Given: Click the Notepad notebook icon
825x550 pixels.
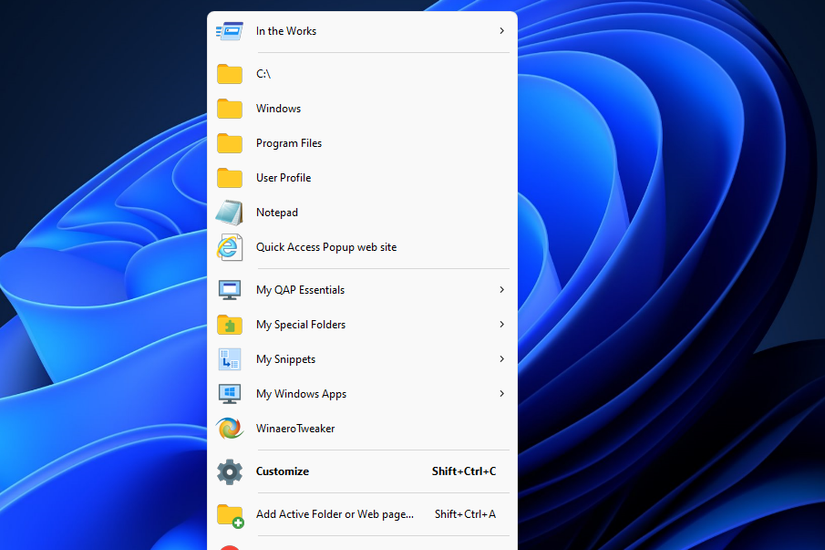Looking at the screenshot, I should coord(229,213).
